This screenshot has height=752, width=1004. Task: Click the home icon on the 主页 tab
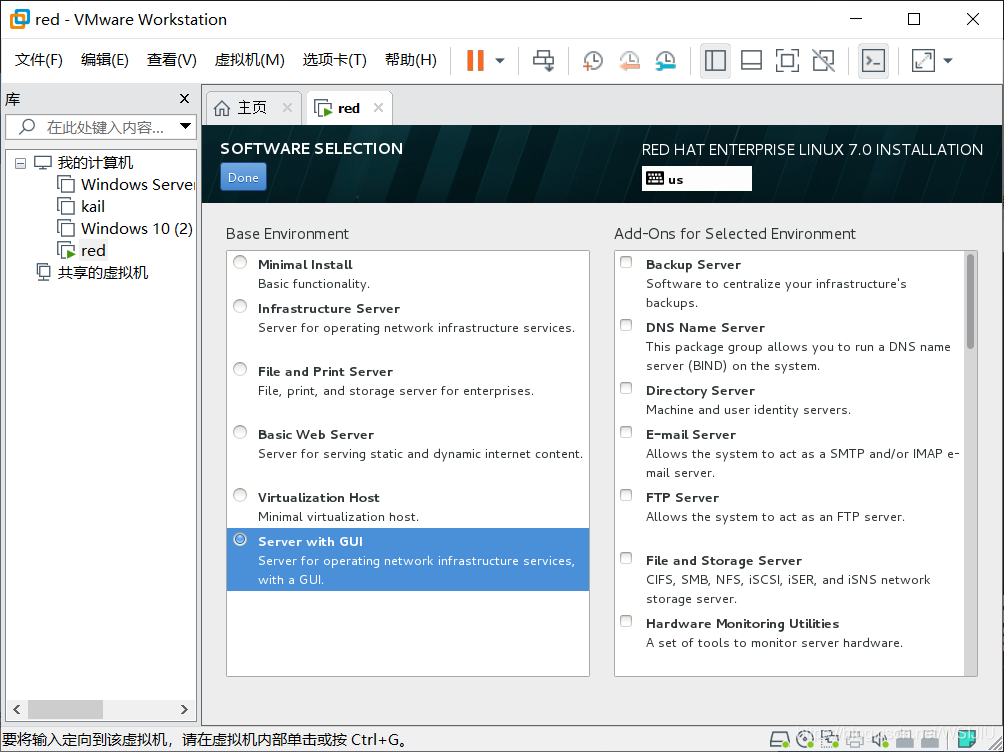click(x=222, y=108)
